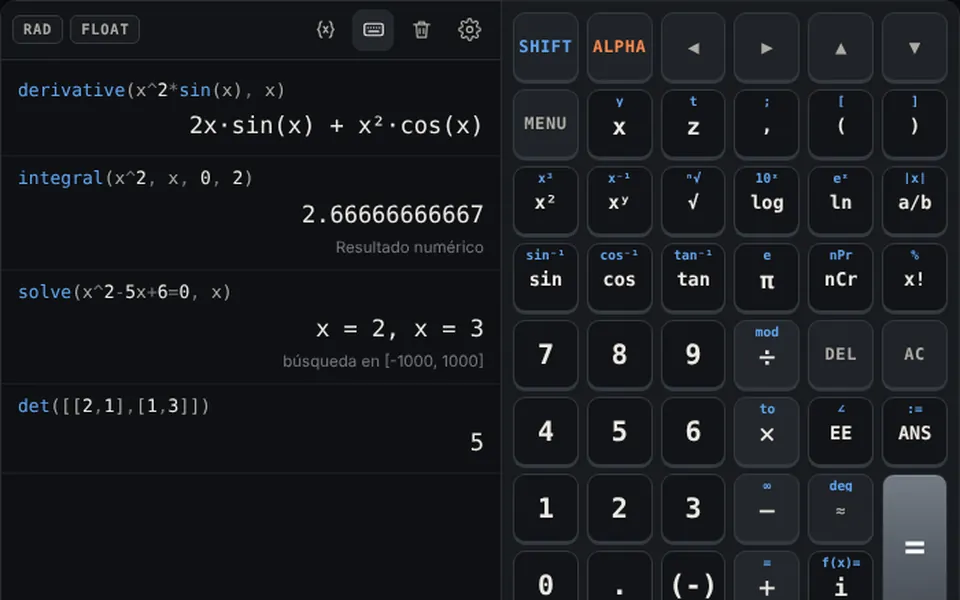
Task: Click the digit 3 key
Action: [693, 508]
